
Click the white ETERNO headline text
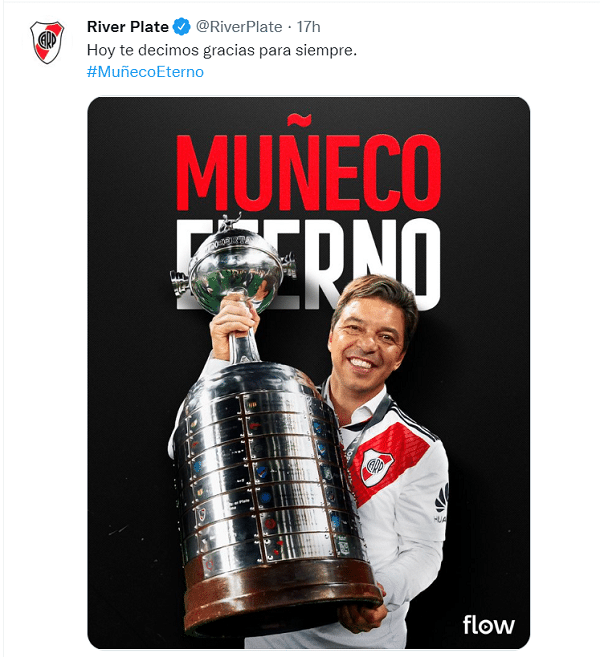click(x=309, y=264)
